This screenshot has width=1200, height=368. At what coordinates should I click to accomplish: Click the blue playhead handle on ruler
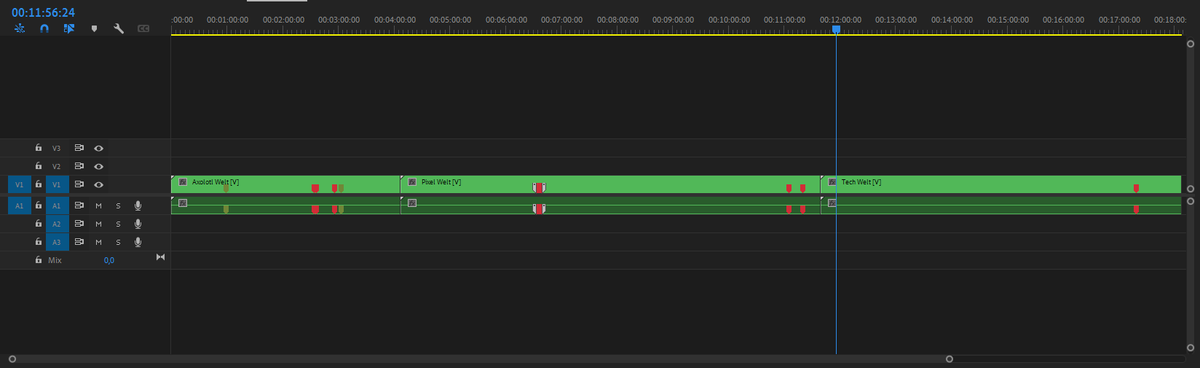836,30
